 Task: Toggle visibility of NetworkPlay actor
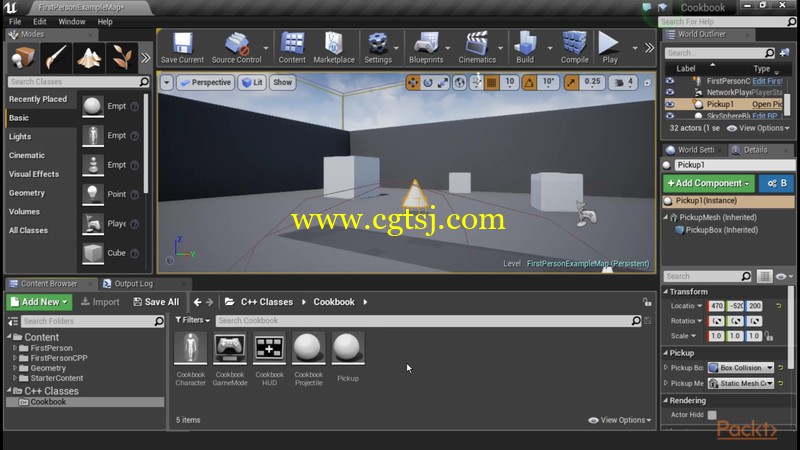click(x=670, y=92)
